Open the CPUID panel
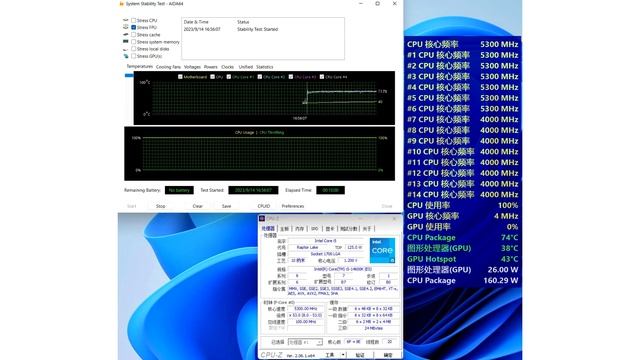 coord(264,206)
